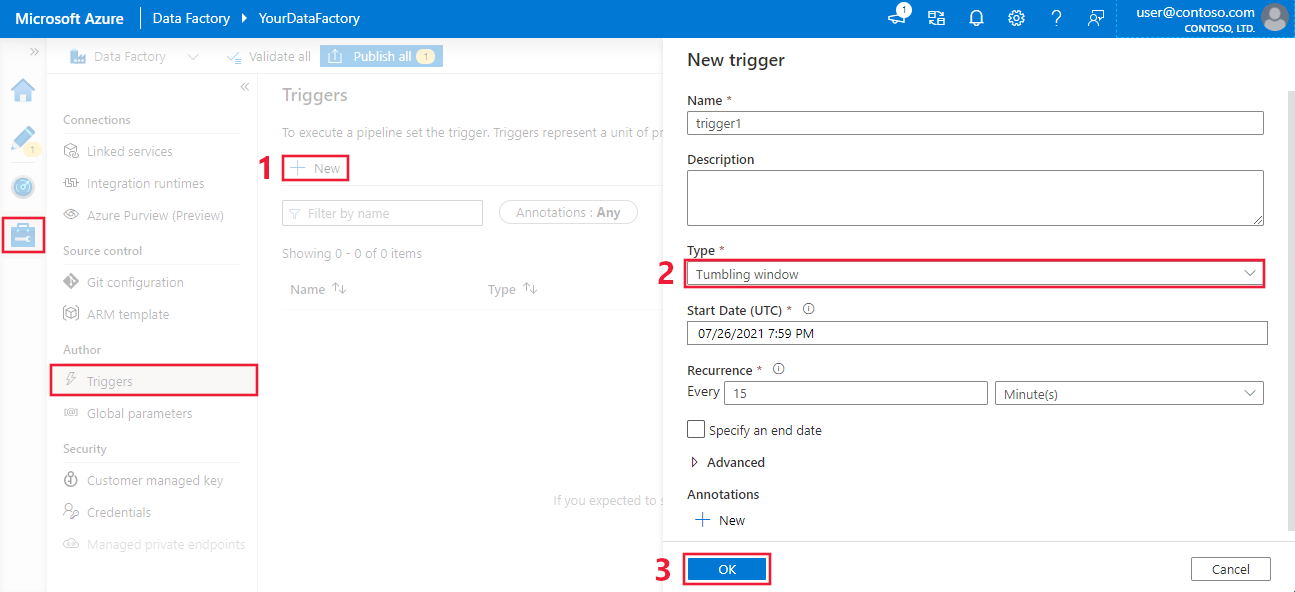Create a trigger with the New button
This screenshot has width=1295, height=592.
point(315,167)
